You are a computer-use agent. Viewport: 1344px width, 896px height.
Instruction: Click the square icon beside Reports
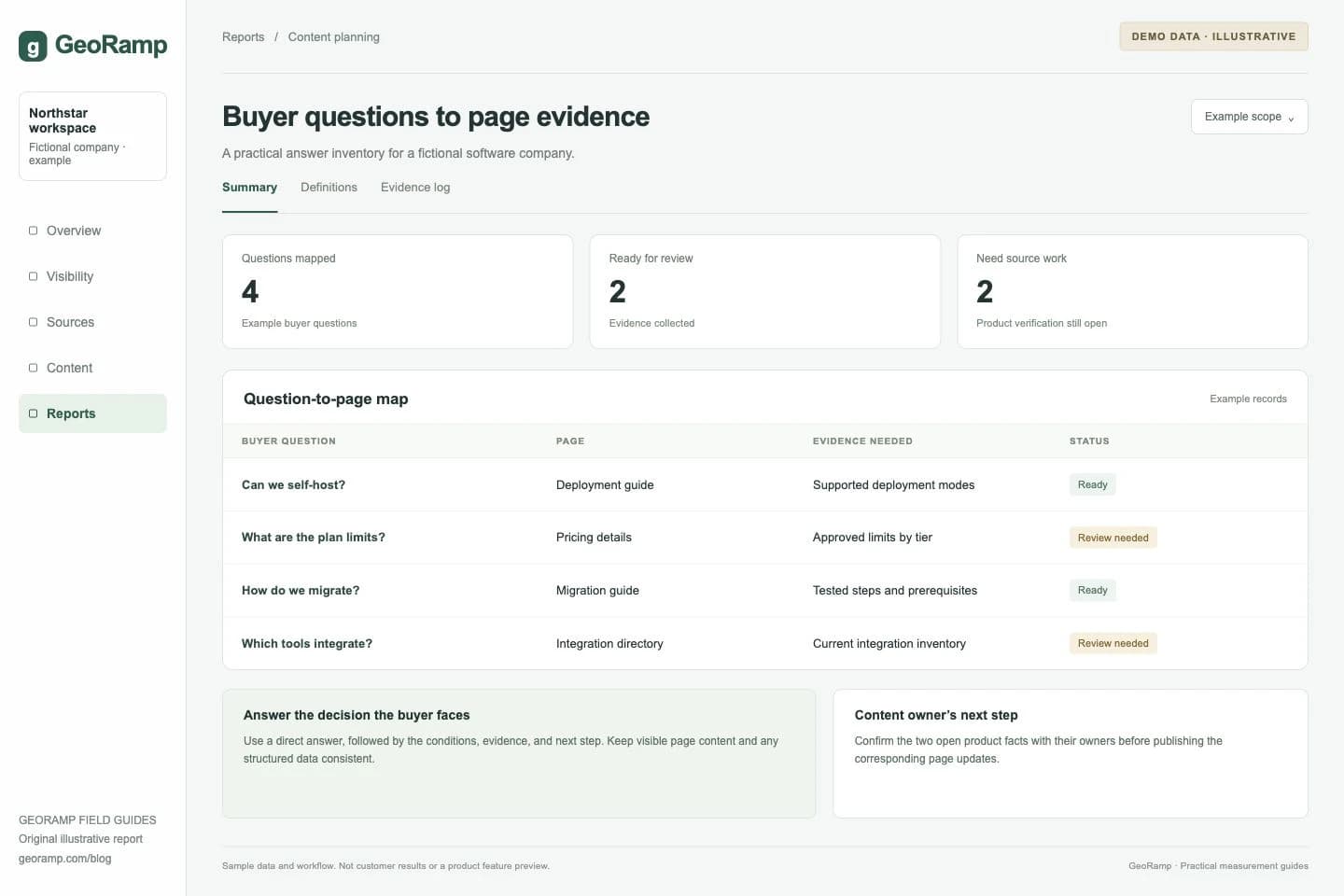34,413
